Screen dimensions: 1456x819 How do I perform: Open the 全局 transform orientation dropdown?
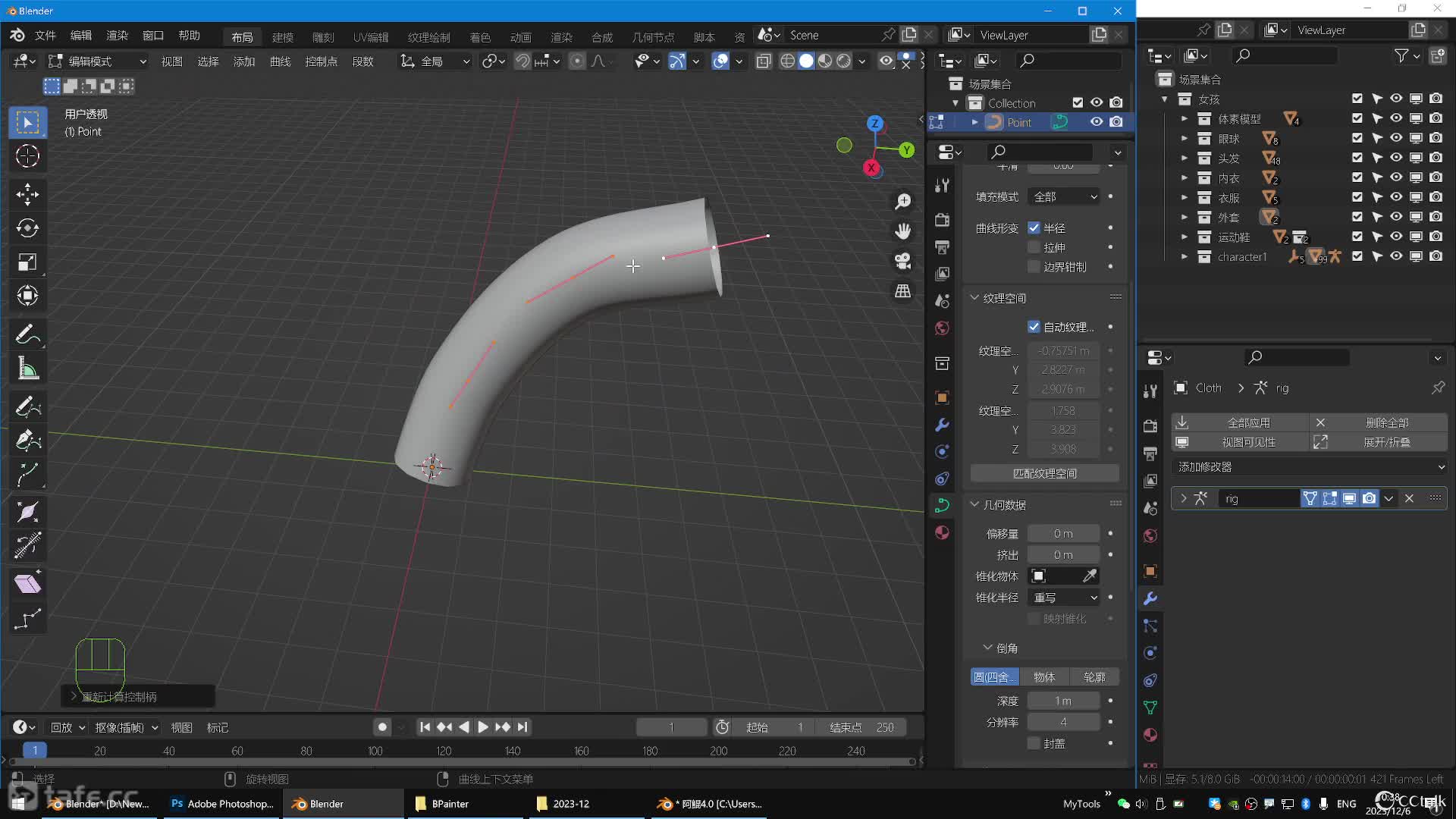[435, 61]
